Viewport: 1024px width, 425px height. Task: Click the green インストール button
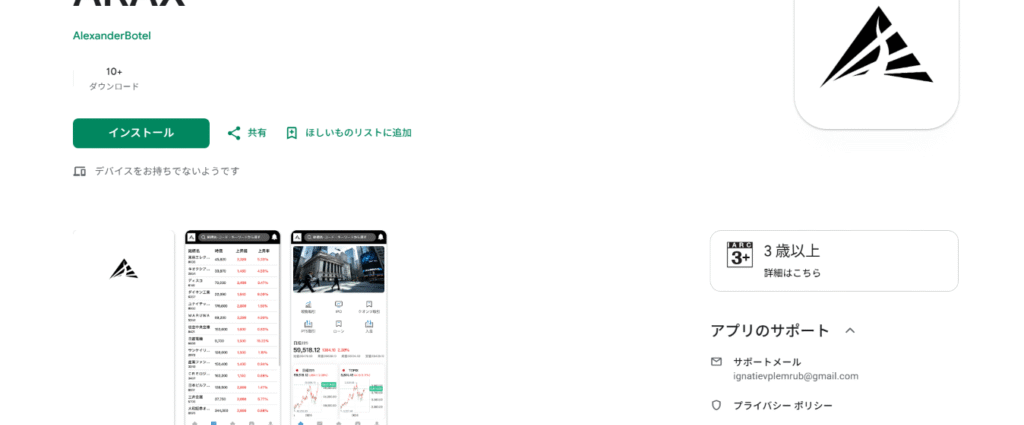[141, 133]
